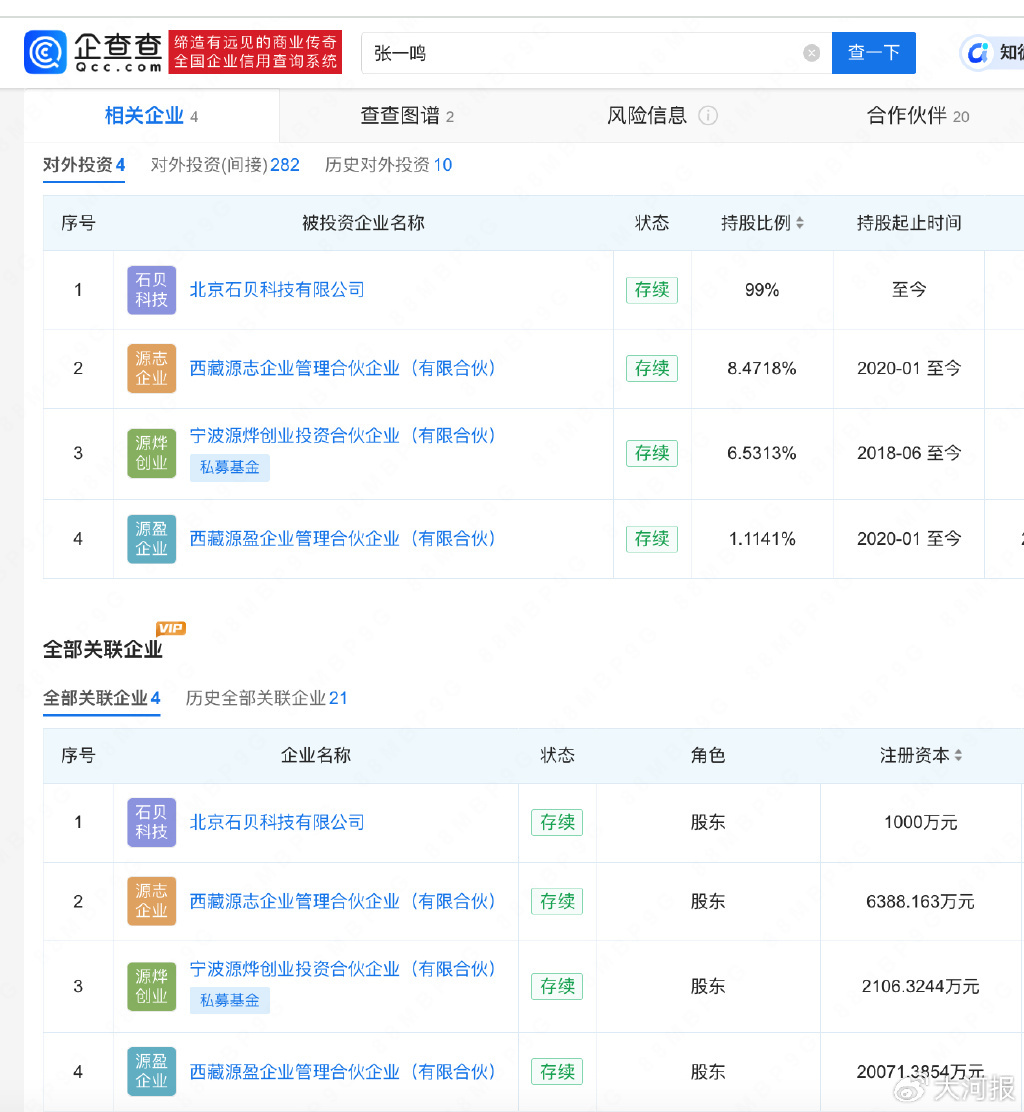Open 北京石贝科技有限公司 in associated companies table
1024x1112 pixels.
coord(277,822)
